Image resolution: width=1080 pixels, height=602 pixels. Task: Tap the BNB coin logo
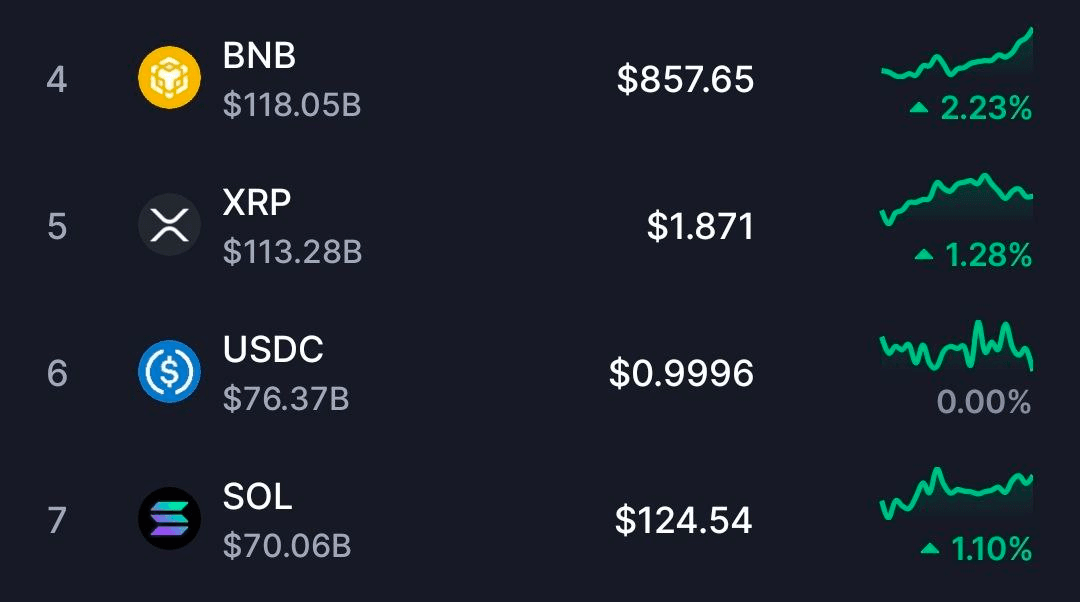(169, 79)
